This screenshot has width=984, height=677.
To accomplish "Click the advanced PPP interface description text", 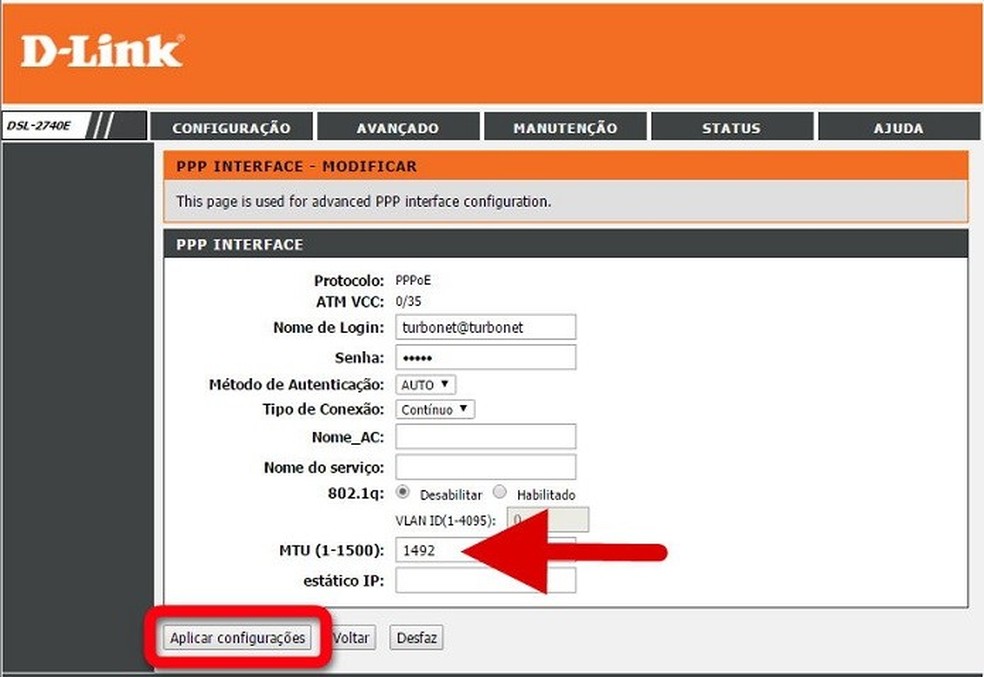I will click(x=363, y=201).
